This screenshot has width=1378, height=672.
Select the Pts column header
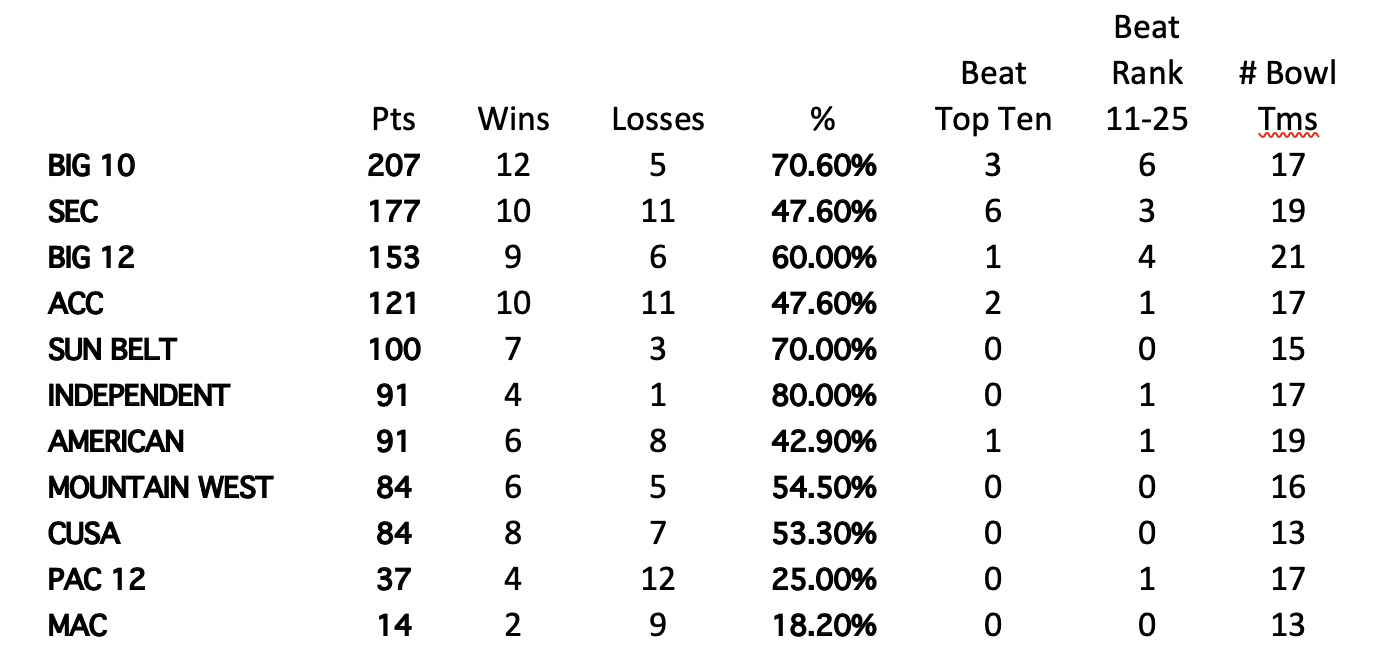[x=393, y=120]
